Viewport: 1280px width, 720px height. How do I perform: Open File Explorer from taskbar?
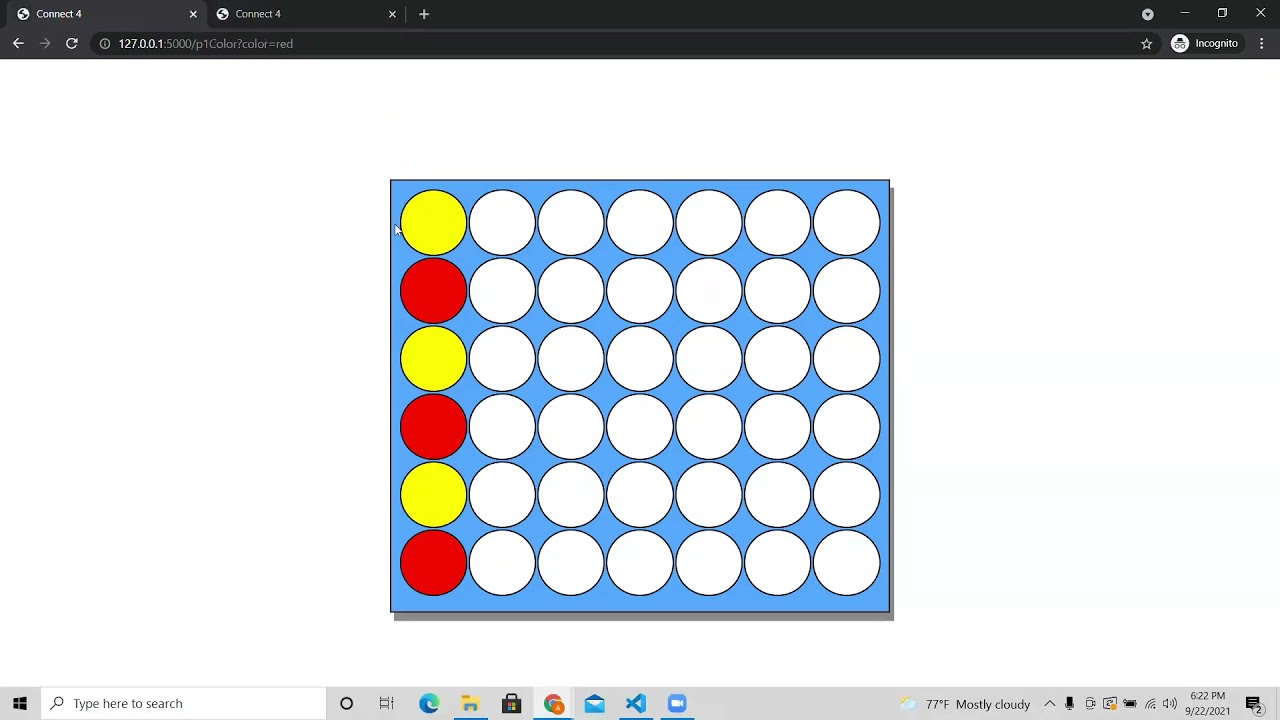point(470,703)
